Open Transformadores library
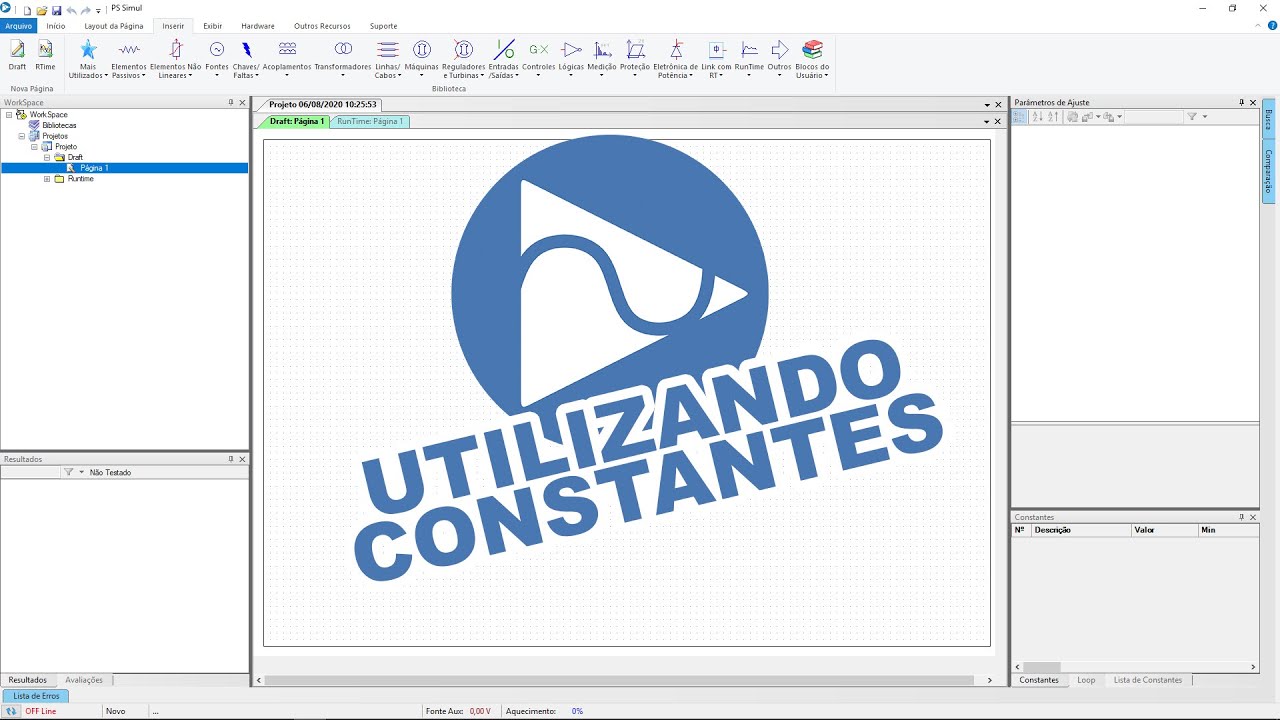This screenshot has height=720, width=1280. click(343, 59)
